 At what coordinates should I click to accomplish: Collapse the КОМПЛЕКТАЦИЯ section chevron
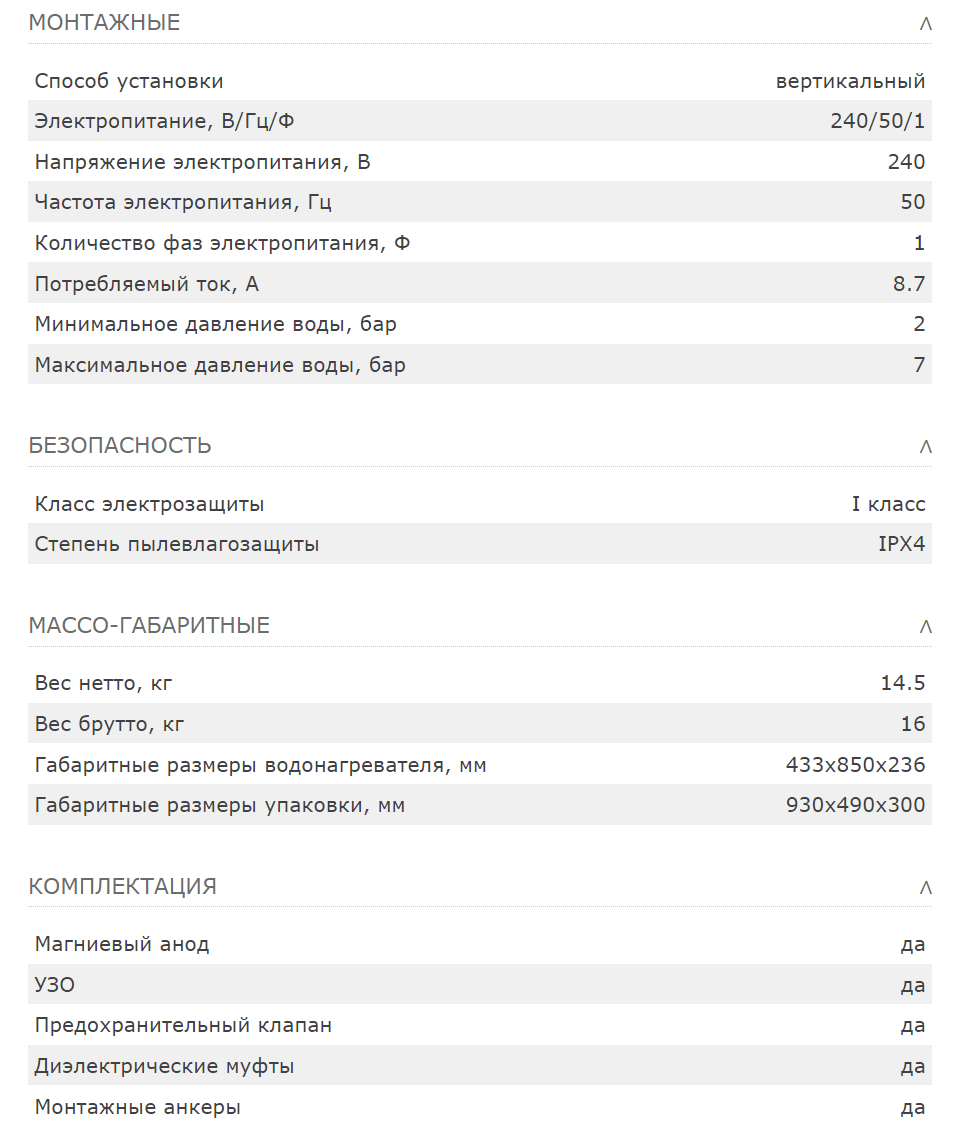click(x=925, y=887)
